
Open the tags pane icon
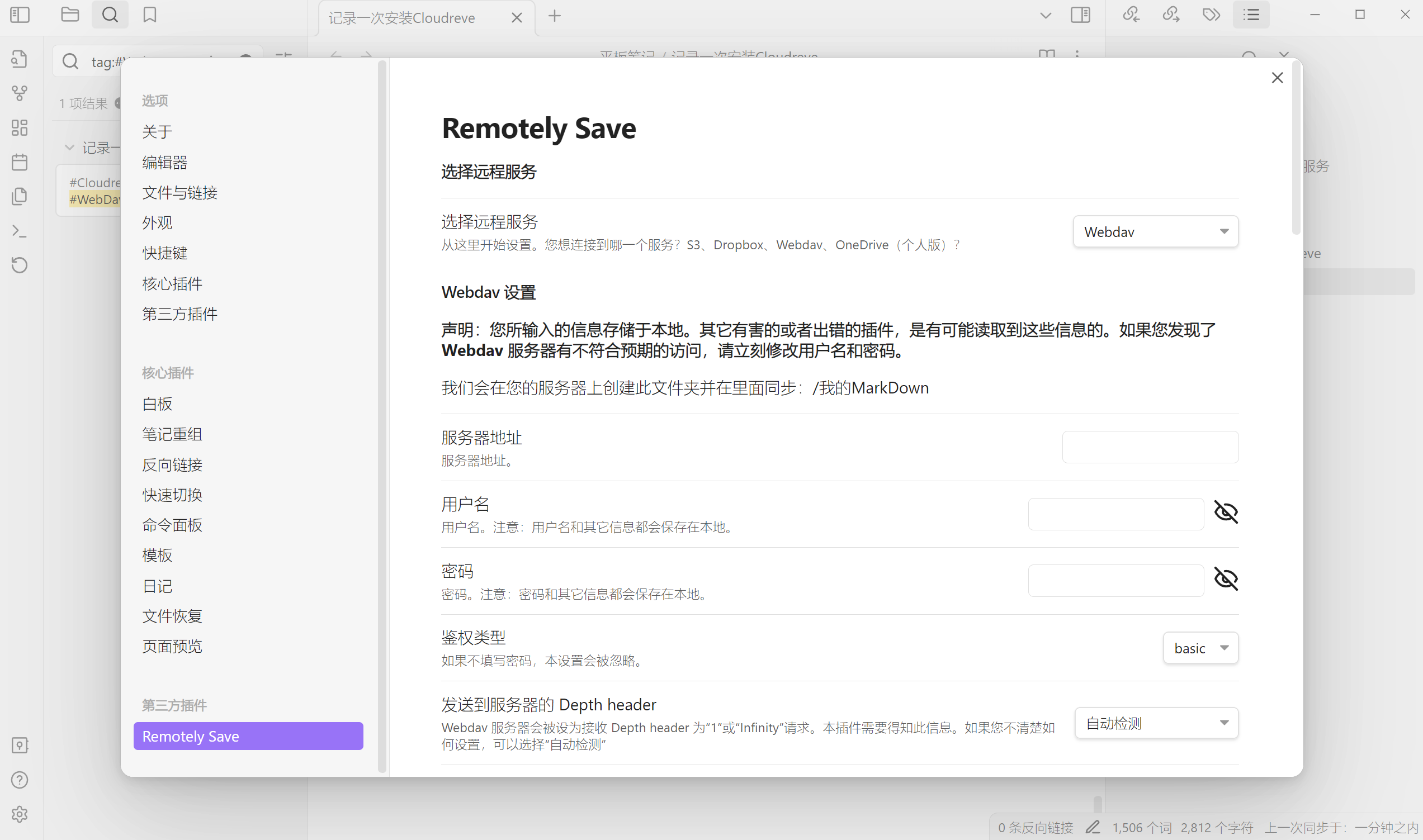click(x=1211, y=15)
